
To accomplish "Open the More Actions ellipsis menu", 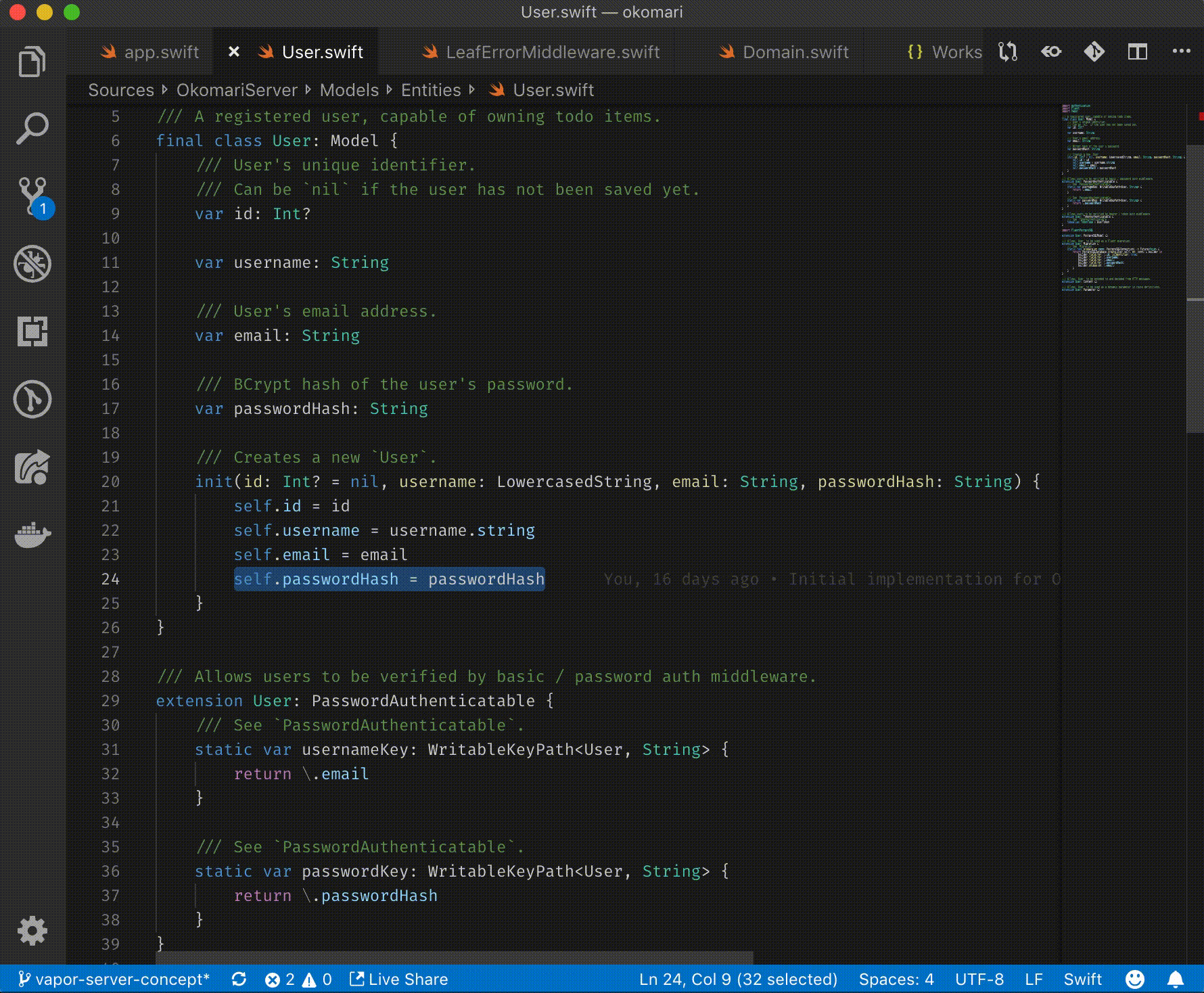I will [1181, 51].
